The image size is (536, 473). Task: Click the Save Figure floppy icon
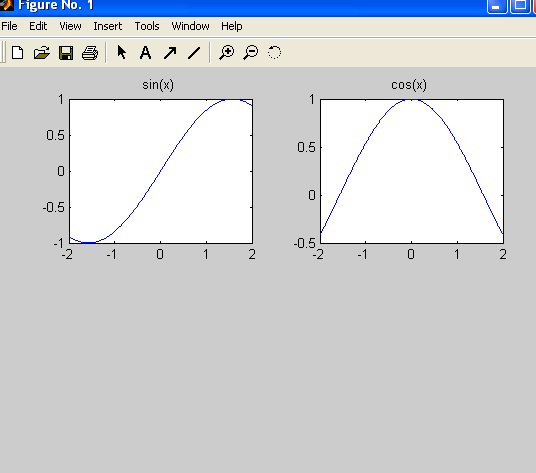66,53
